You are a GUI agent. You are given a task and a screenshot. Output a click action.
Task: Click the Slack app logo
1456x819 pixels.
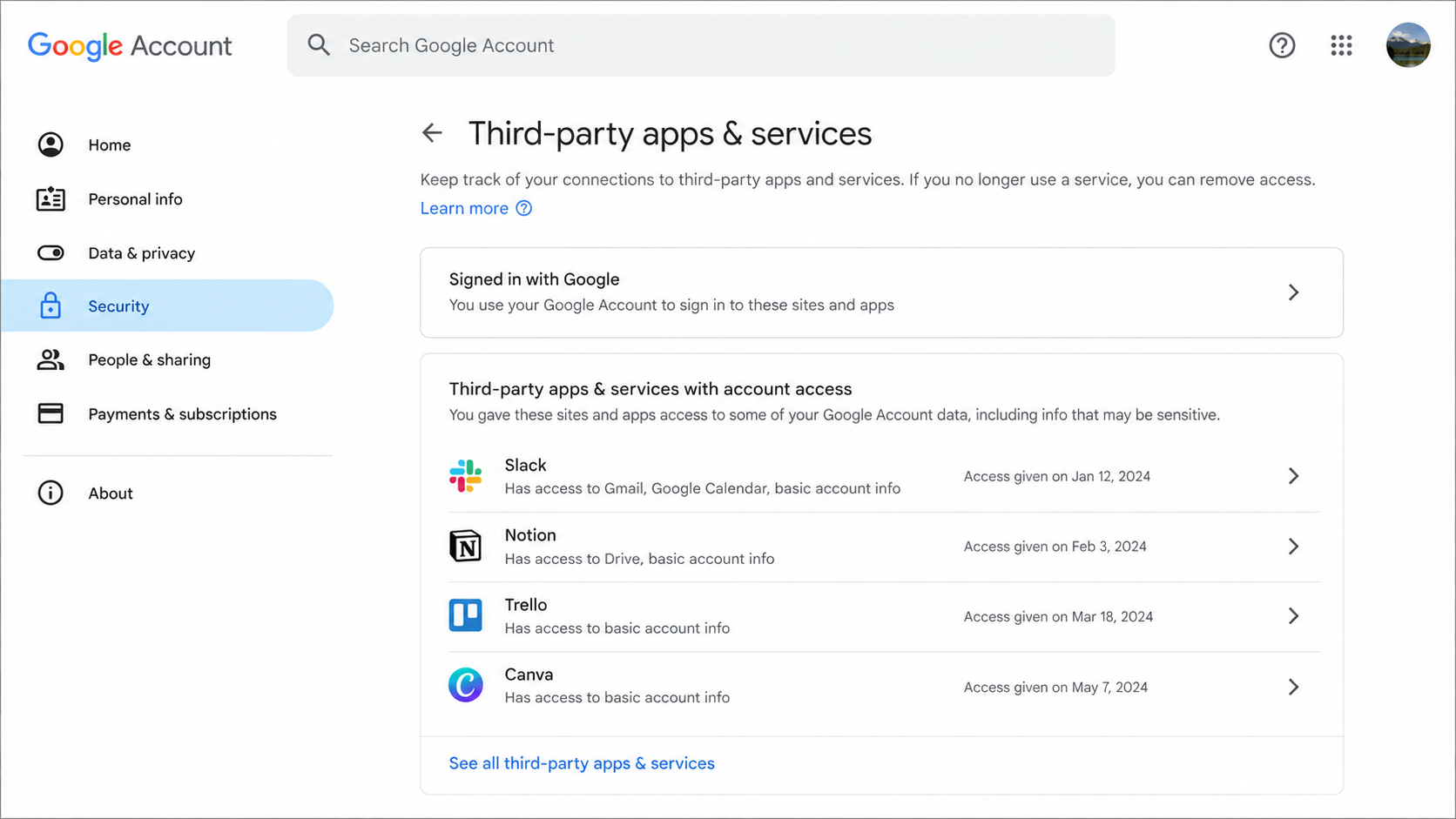point(466,476)
